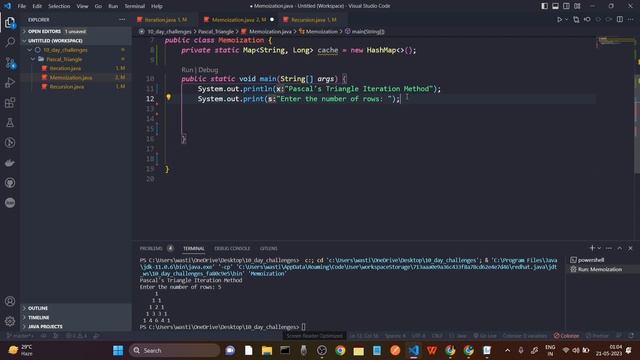
Task: Open the Manage gear icon
Action: pyautogui.click(x=10, y=321)
